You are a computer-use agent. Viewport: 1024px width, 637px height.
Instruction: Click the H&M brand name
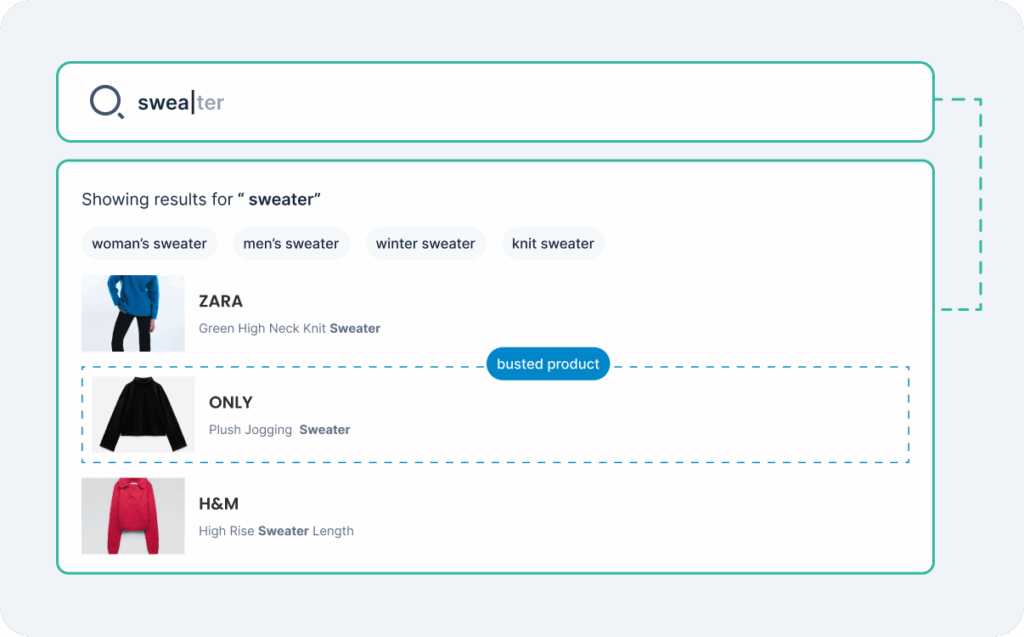219,504
